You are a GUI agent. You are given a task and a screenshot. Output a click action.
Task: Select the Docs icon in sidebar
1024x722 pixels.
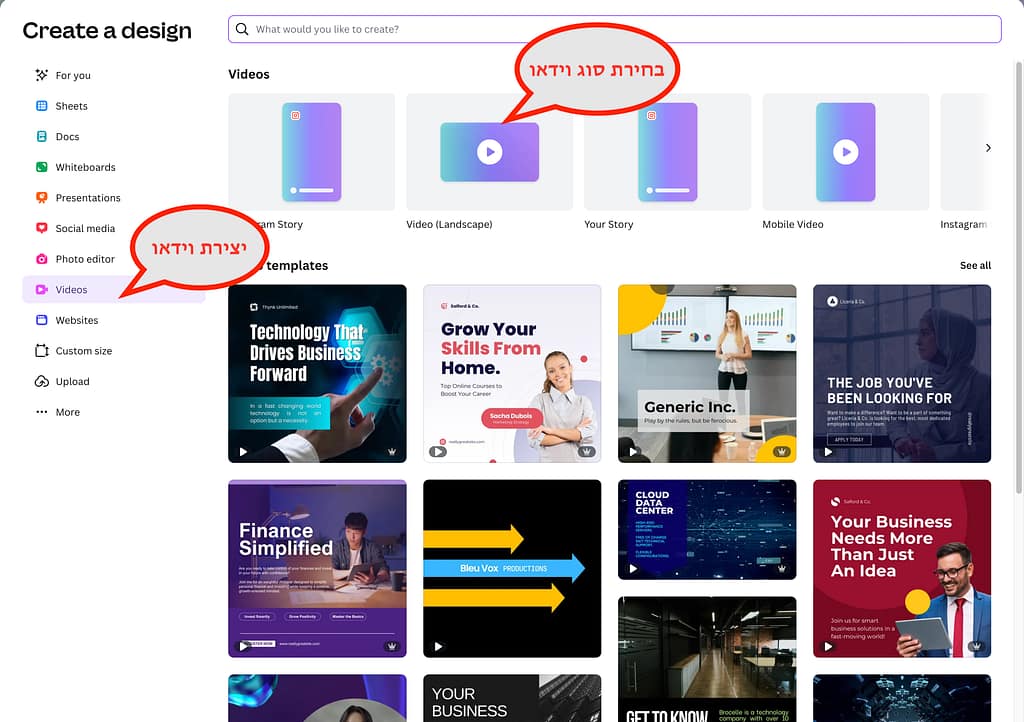click(x=42, y=137)
